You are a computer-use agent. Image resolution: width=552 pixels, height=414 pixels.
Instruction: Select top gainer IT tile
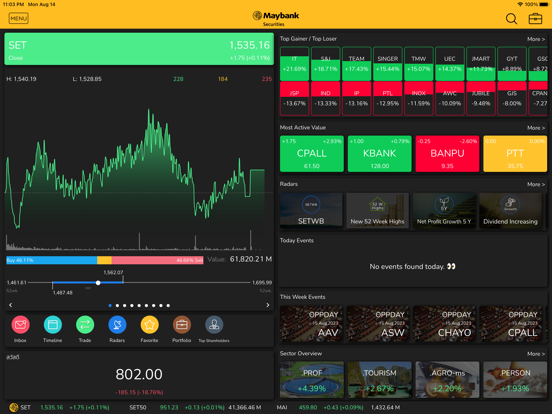[295, 64]
